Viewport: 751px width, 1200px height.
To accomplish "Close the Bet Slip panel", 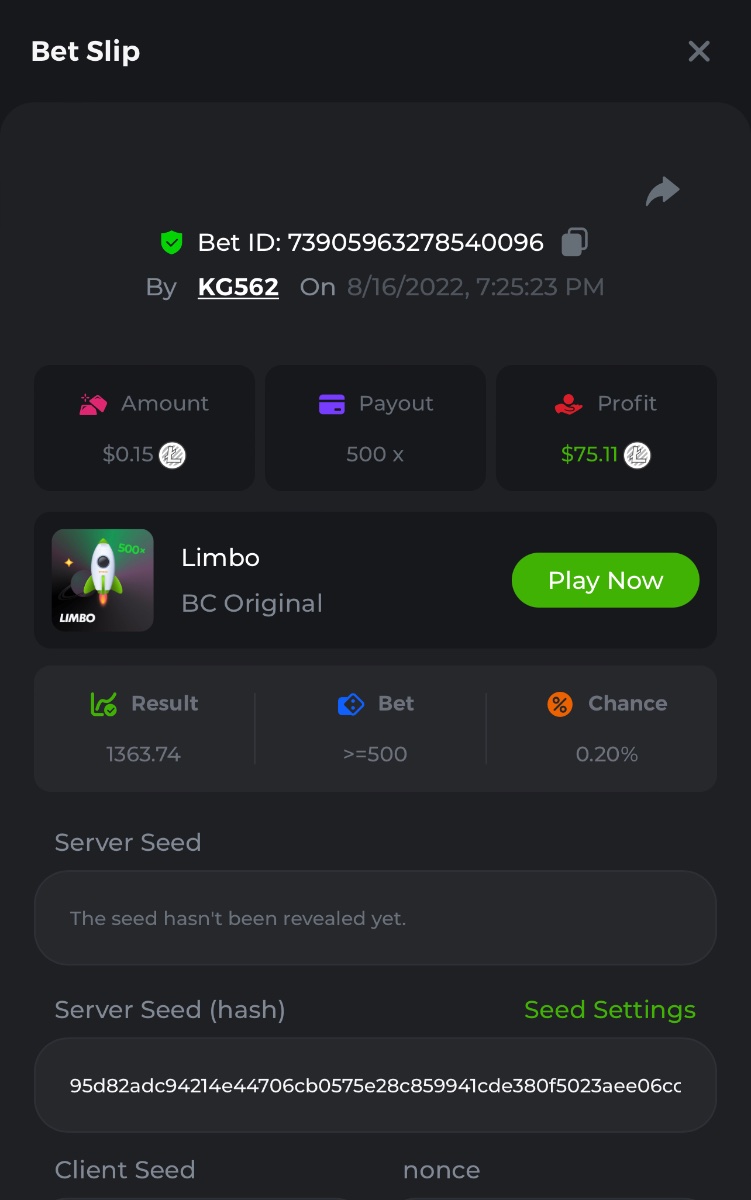I will (x=699, y=52).
